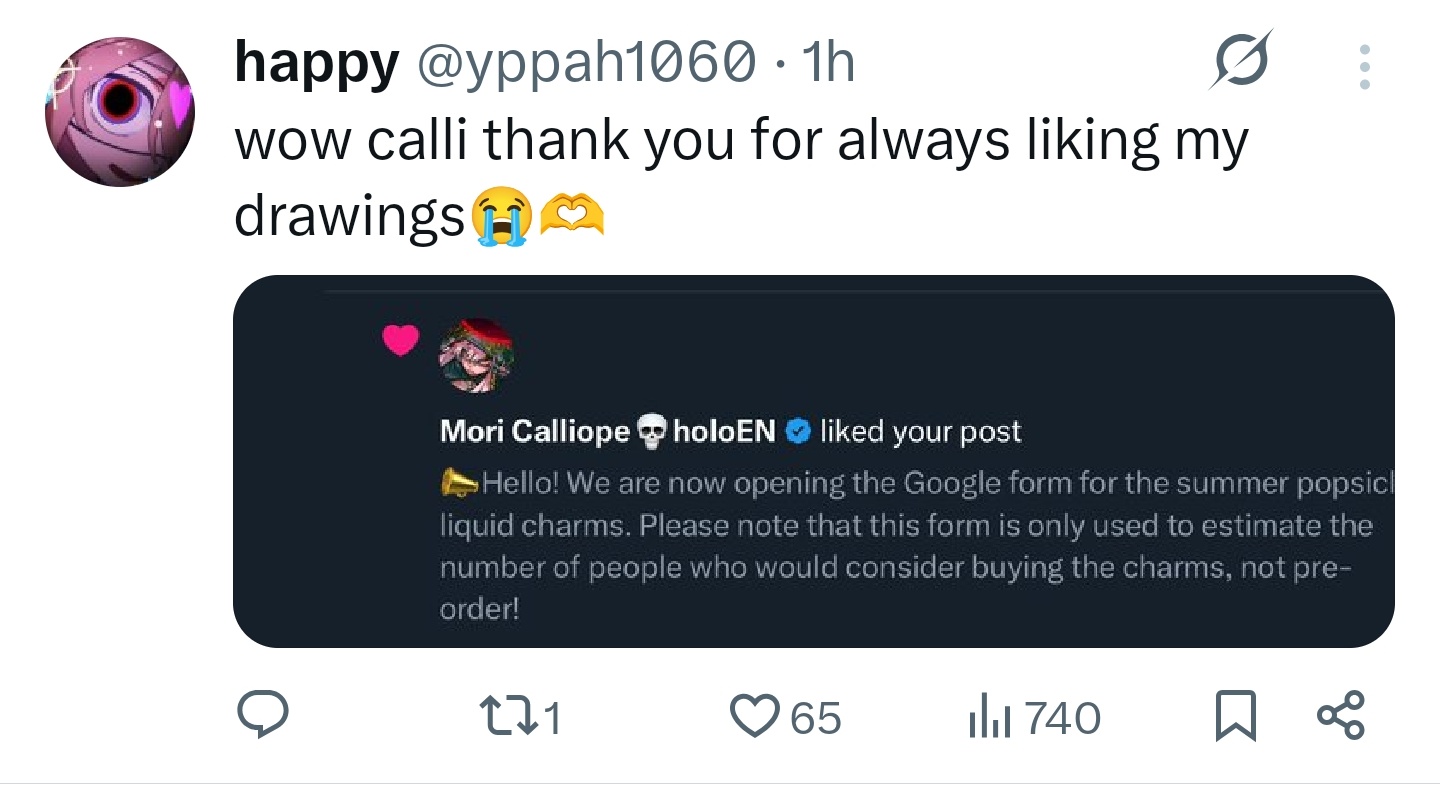Click the 65 likes count
Screen dimensions: 1440x799
click(816, 718)
